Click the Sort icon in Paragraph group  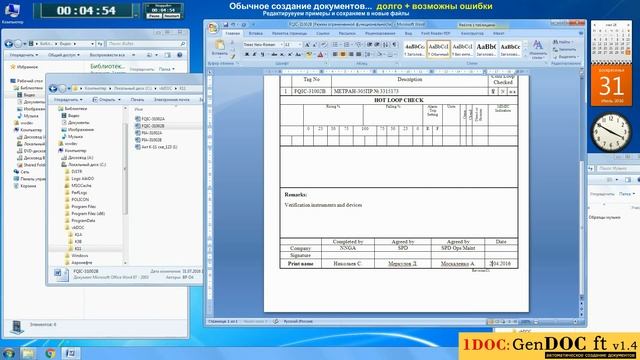coord(386,44)
